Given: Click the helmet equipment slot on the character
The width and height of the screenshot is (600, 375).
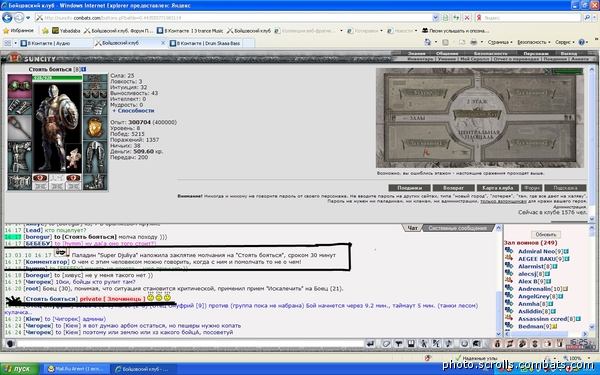Looking at the screenshot, I should click(x=20, y=86).
